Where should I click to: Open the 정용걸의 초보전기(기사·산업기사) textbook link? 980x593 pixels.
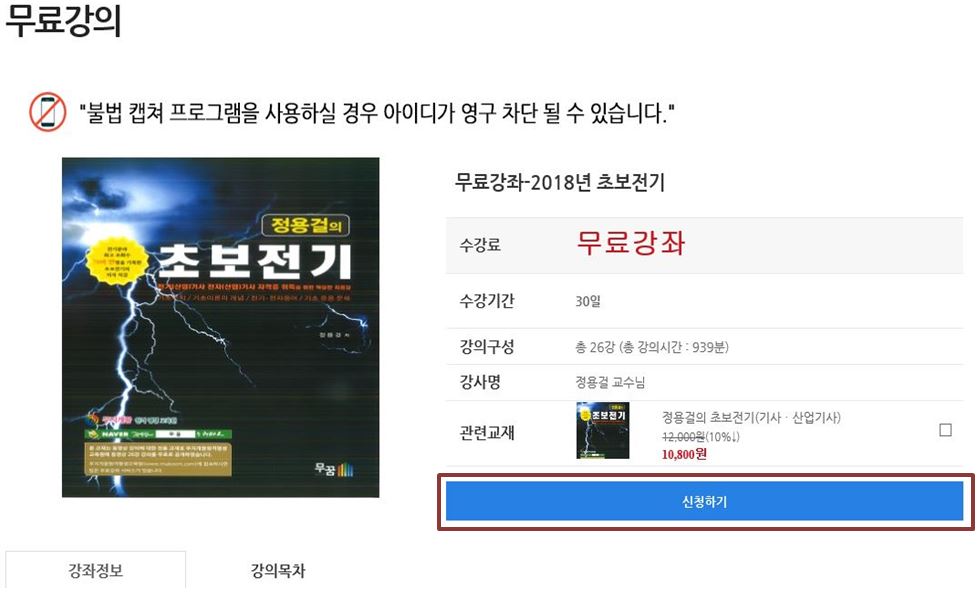tap(751, 417)
